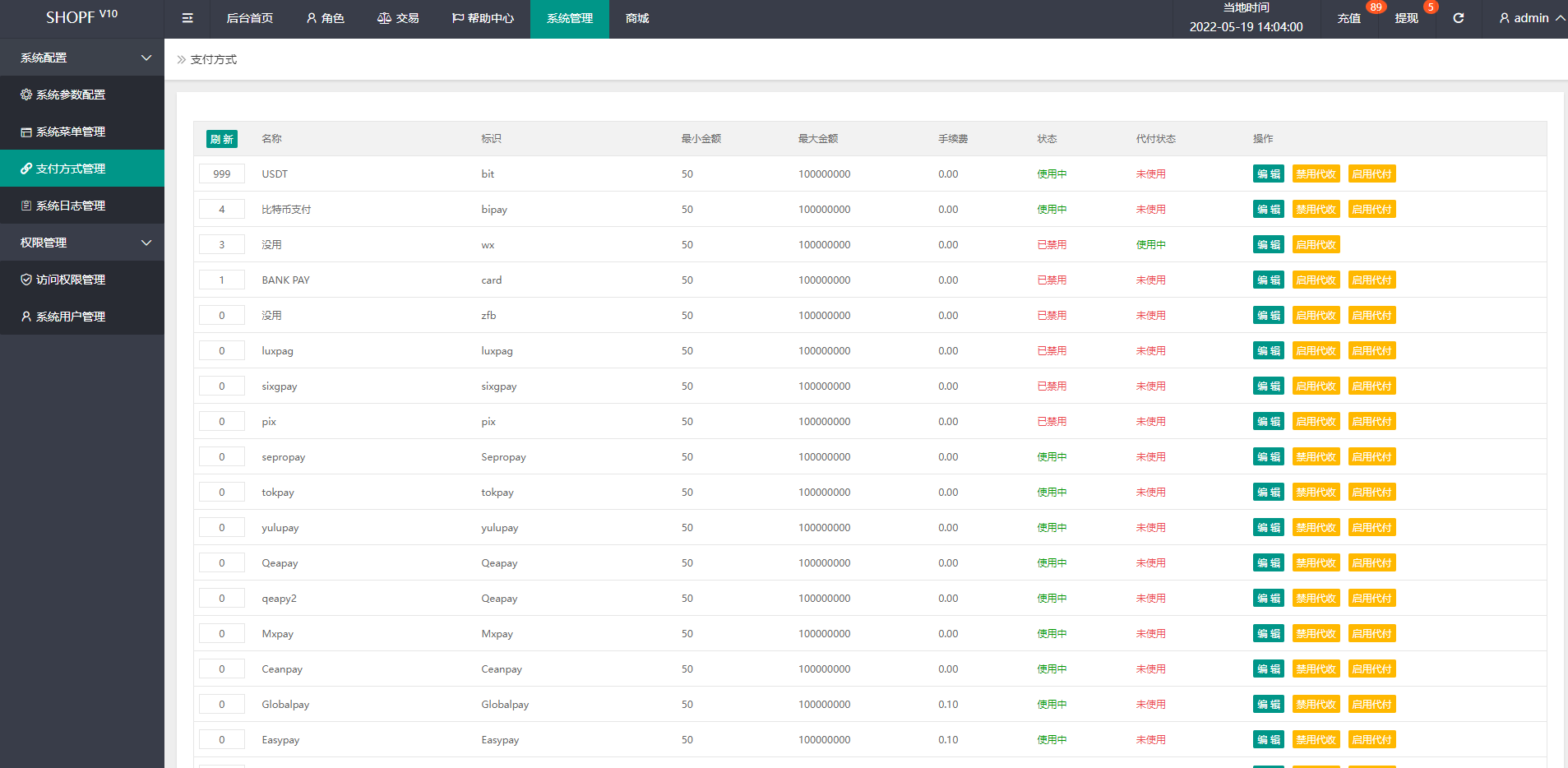Open 系统日志管理 in the sidebar
Image resolution: width=1568 pixels, height=768 pixels.
pos(71,206)
